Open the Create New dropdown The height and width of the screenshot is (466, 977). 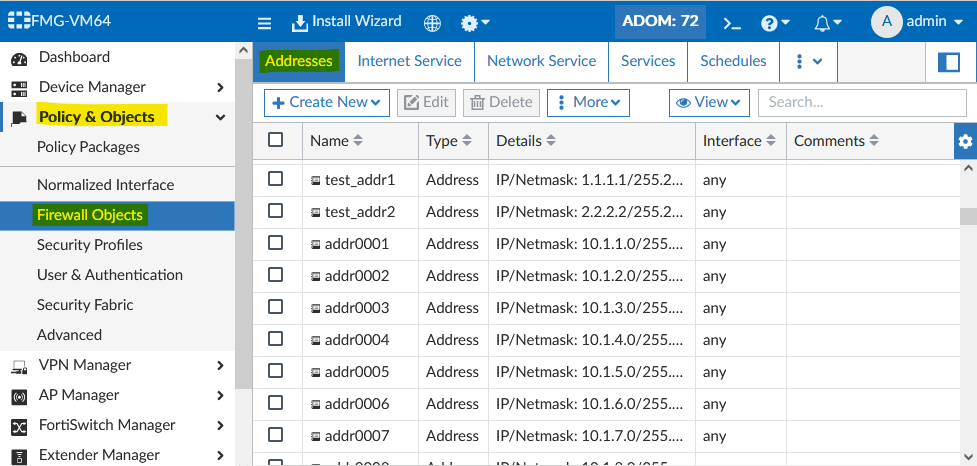(x=327, y=103)
